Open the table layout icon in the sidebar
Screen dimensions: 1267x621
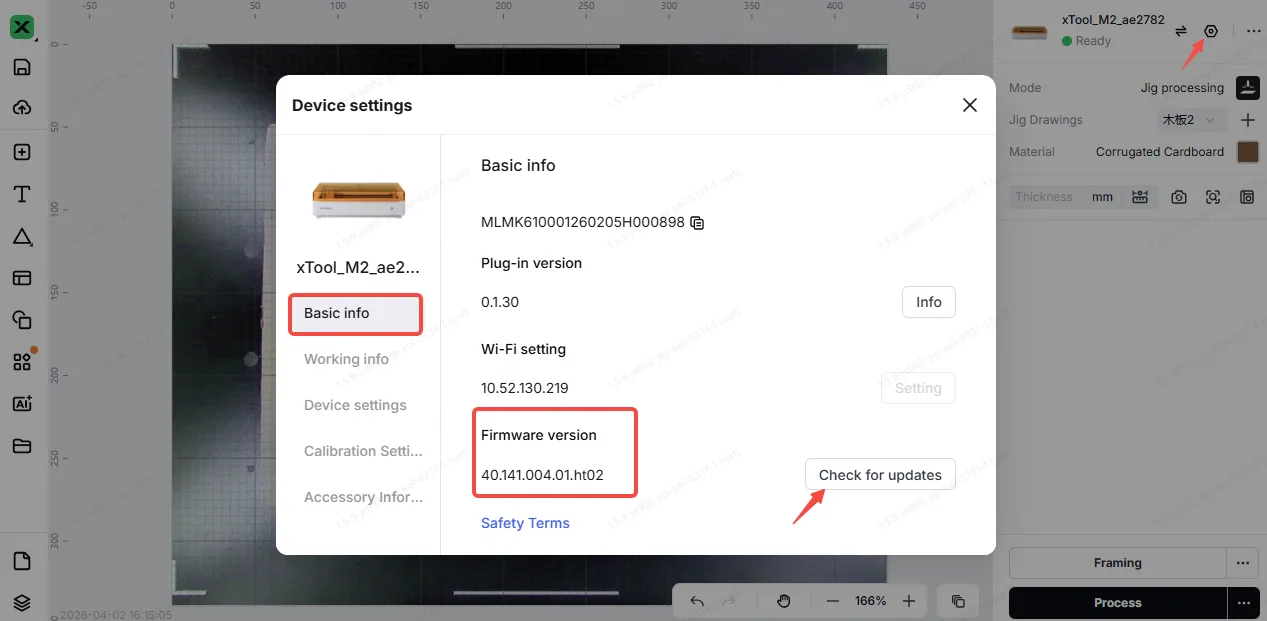coord(22,278)
